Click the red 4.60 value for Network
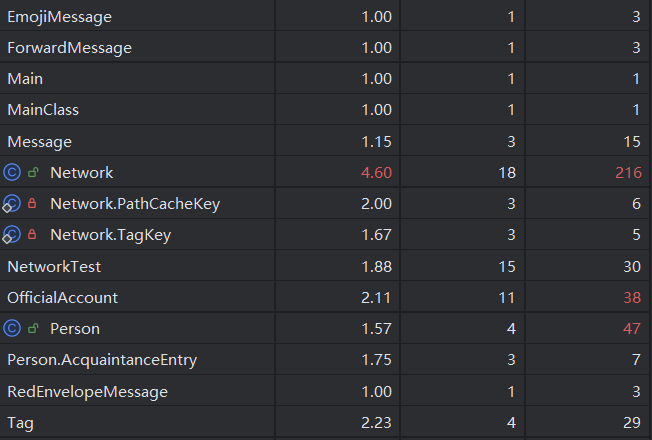The width and height of the screenshot is (652, 440). click(376, 172)
